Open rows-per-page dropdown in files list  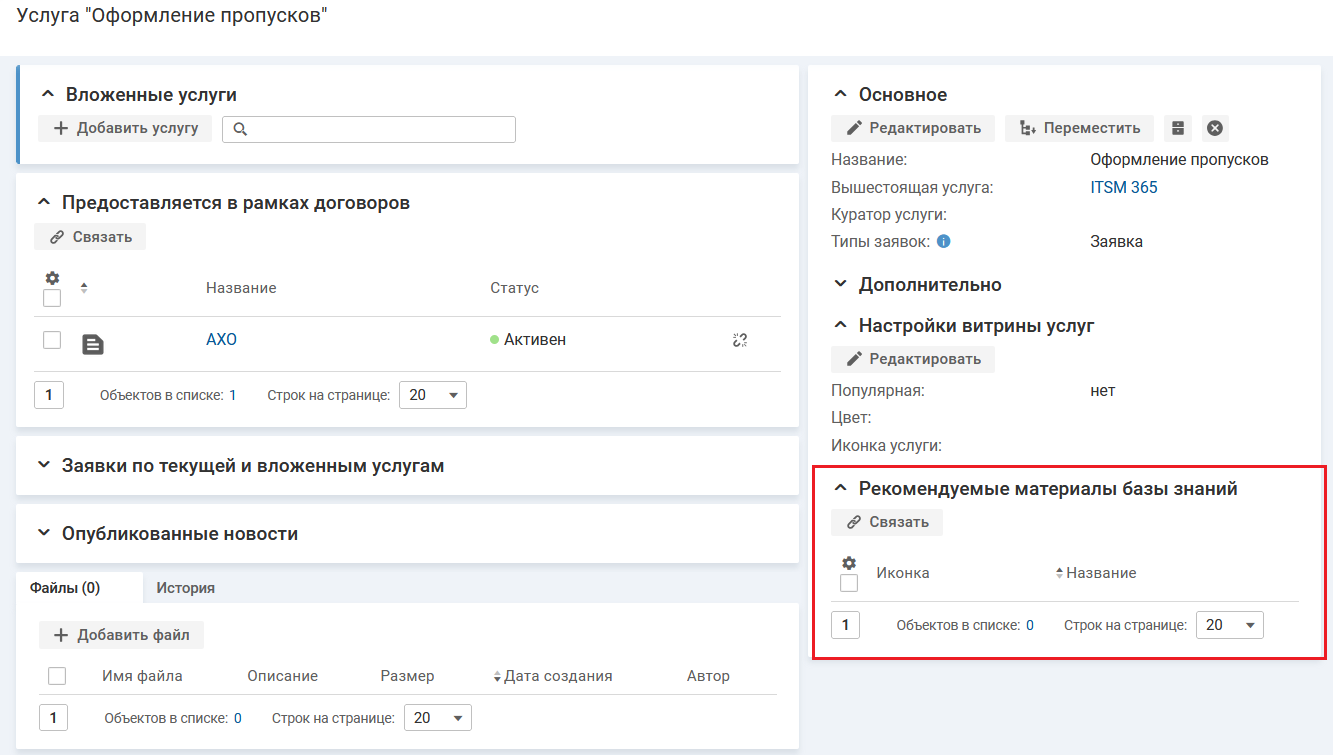tap(437, 718)
